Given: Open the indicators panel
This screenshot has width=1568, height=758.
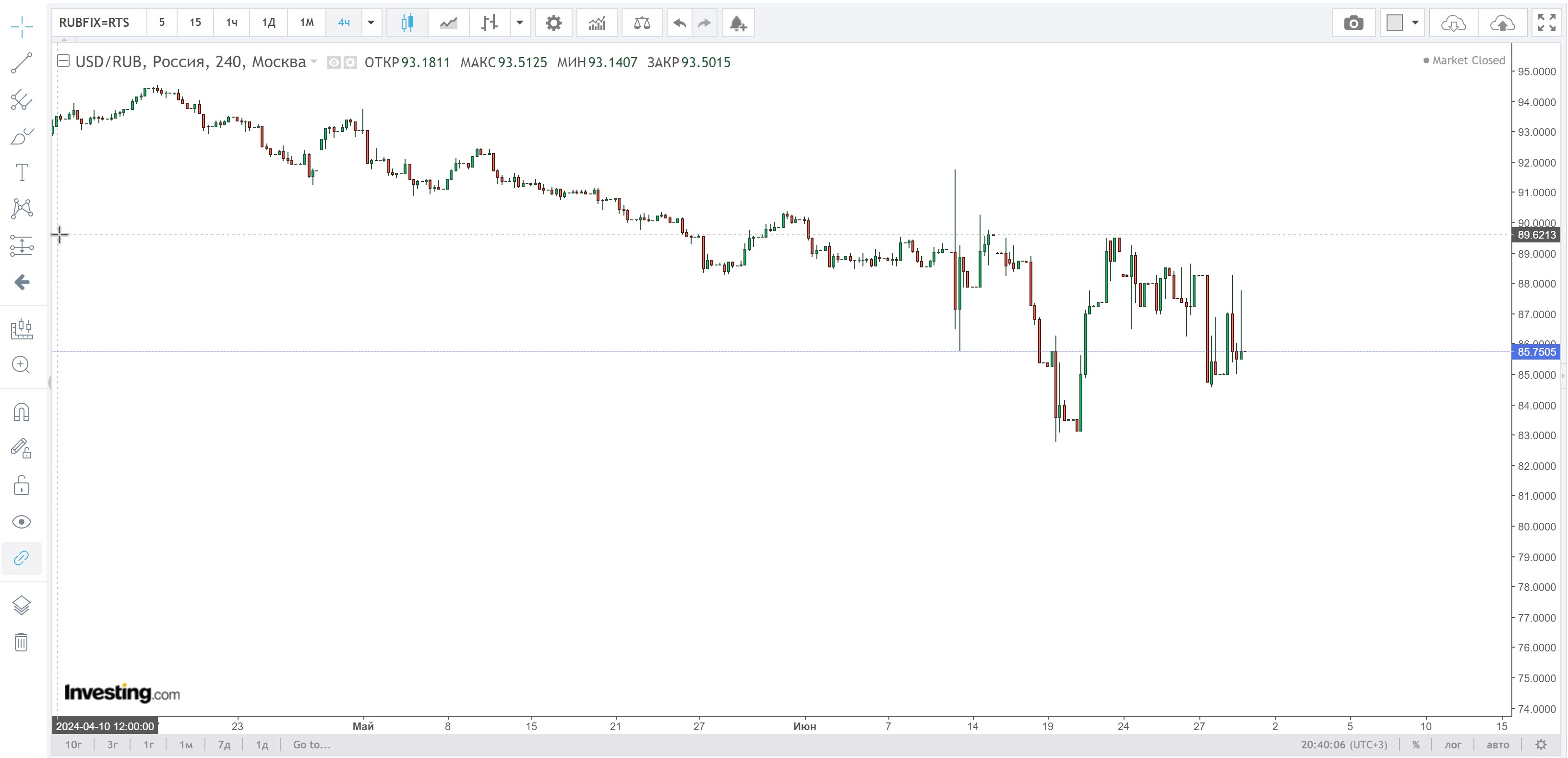Looking at the screenshot, I should click(x=597, y=23).
